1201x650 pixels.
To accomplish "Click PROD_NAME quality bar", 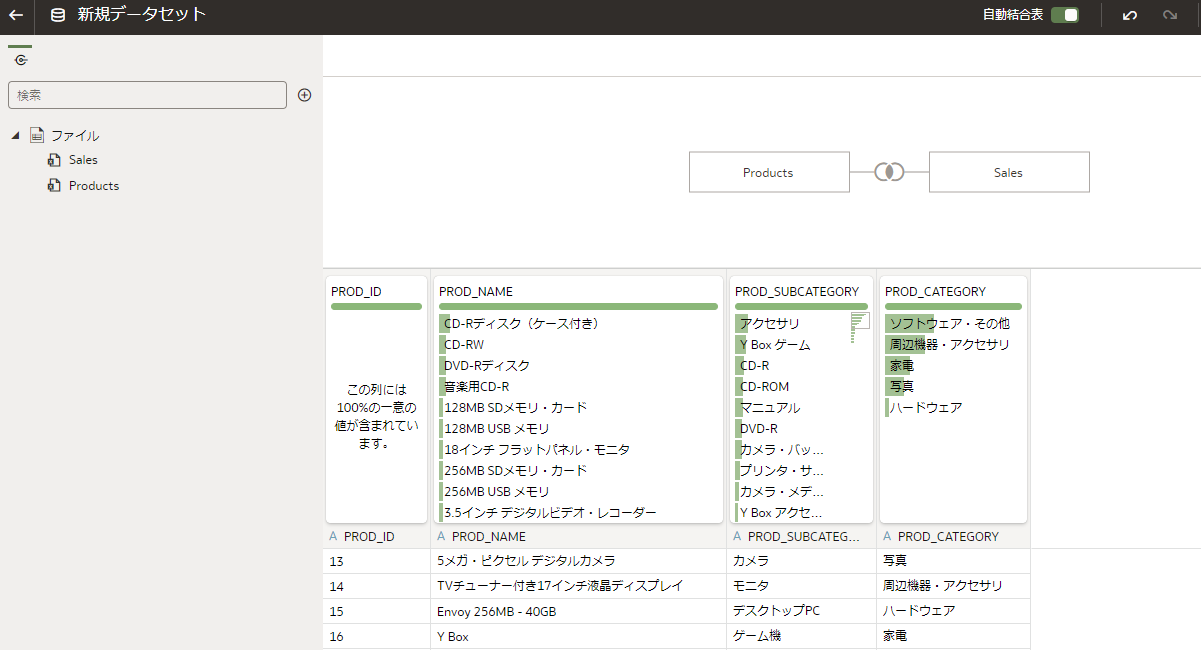I will (578, 306).
